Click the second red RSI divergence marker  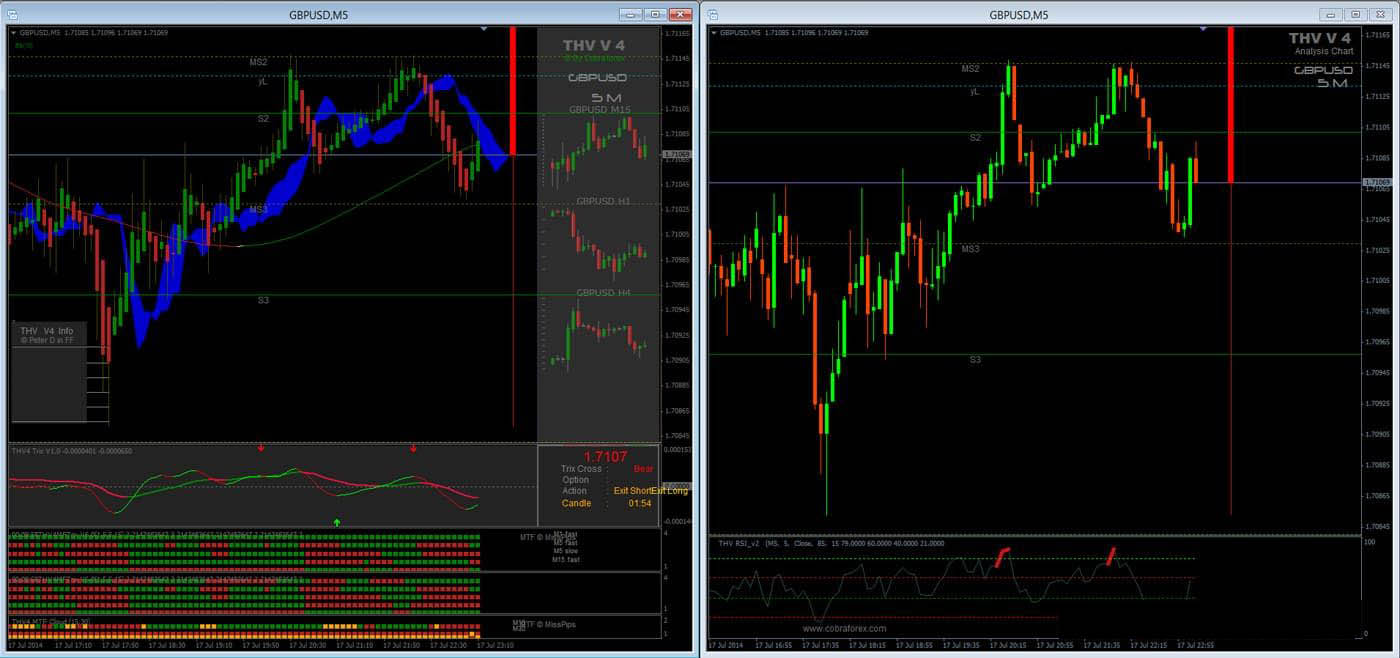(1111, 556)
